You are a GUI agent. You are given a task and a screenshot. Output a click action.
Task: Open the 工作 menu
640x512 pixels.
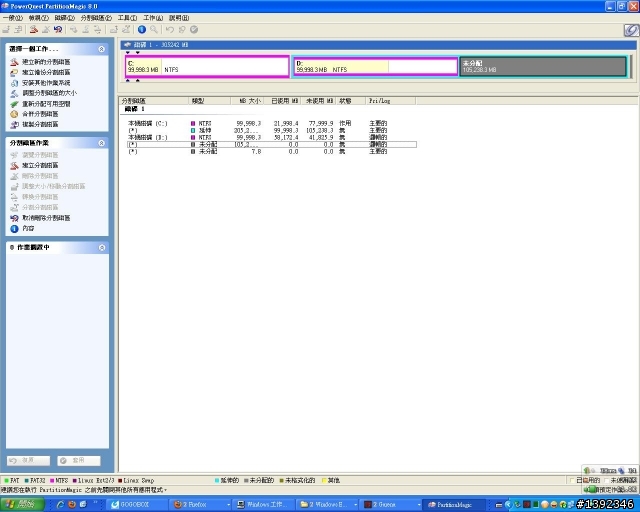(x=153, y=18)
